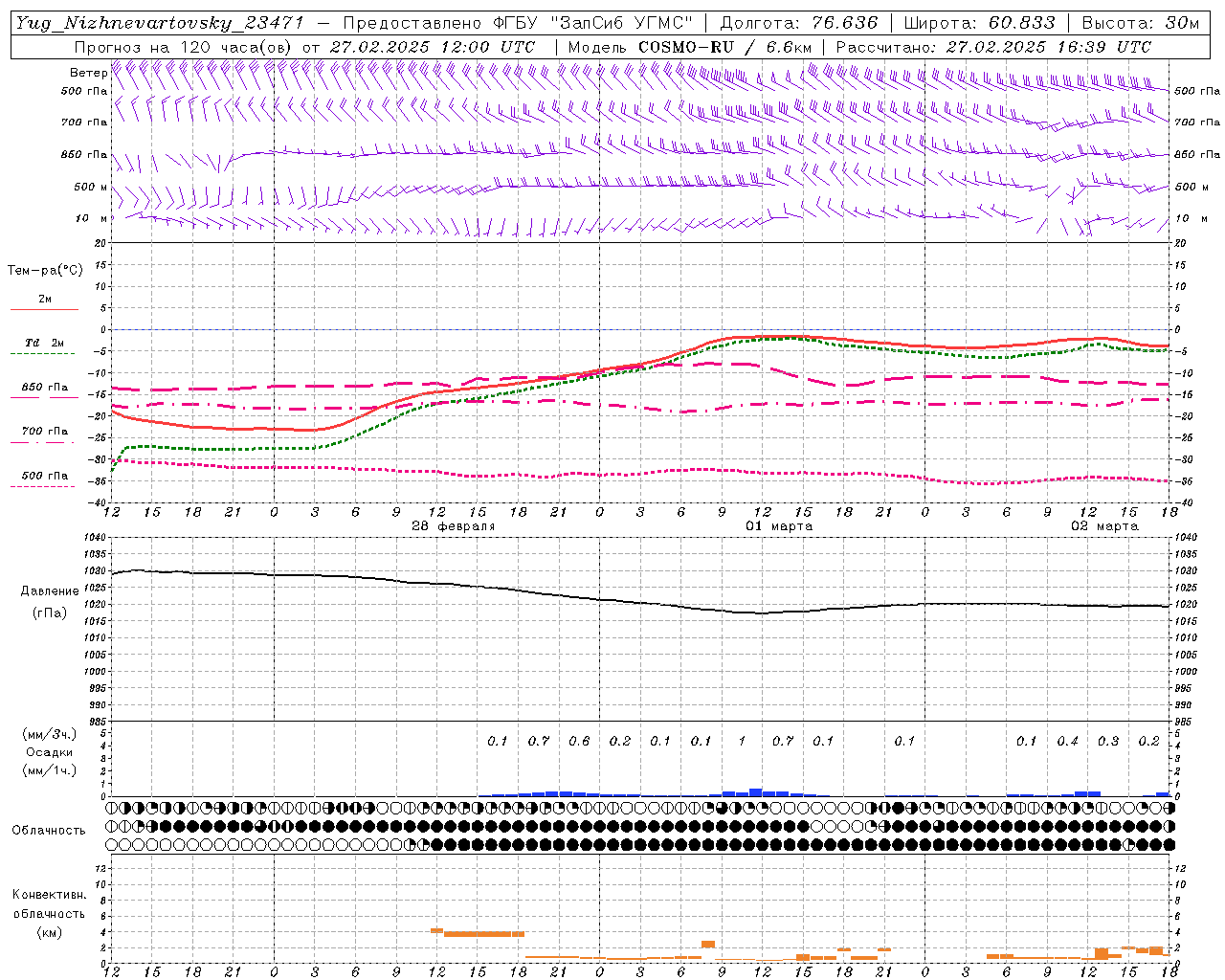Image resolution: width=1225 pixels, height=980 pixels.
Task: Click the Давление panel label
Action: tap(49, 591)
